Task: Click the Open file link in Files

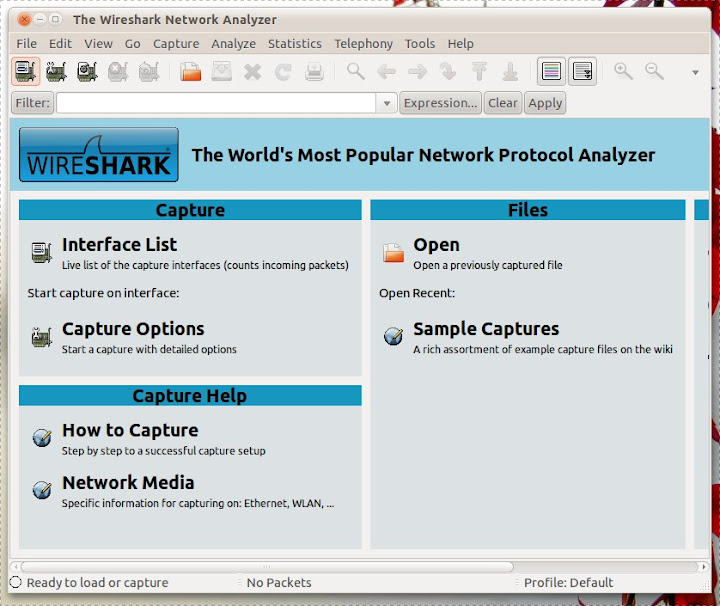Action: [436, 245]
